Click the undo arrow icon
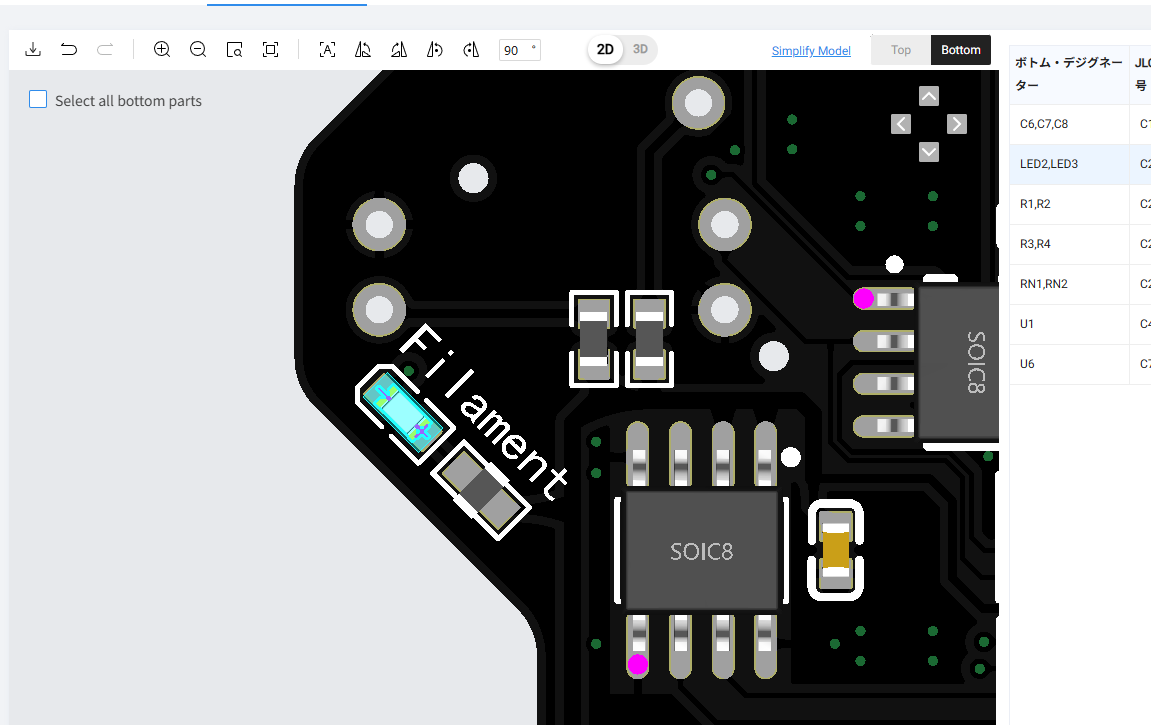 (x=69, y=50)
